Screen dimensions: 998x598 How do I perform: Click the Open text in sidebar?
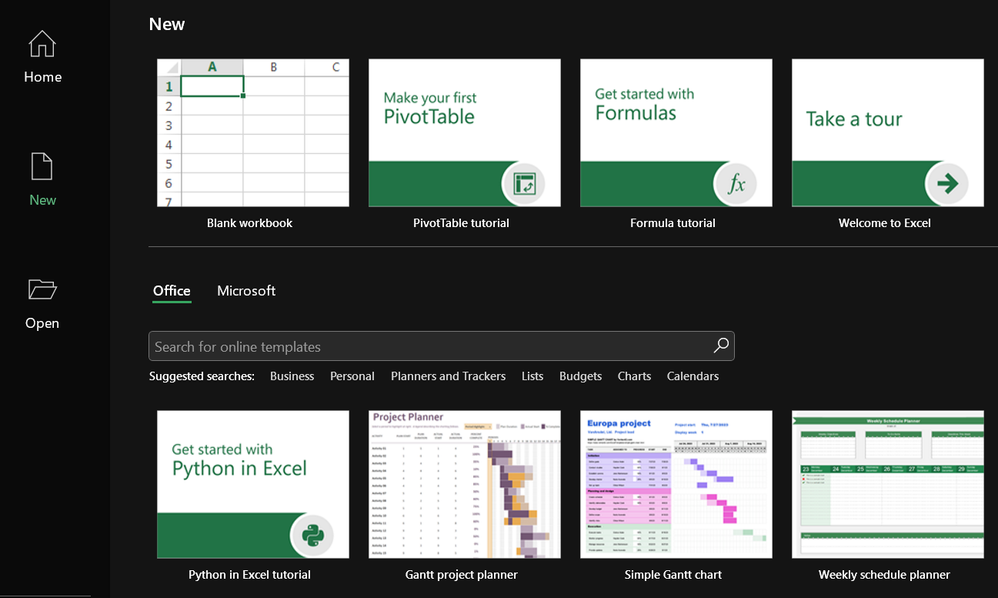pos(42,323)
